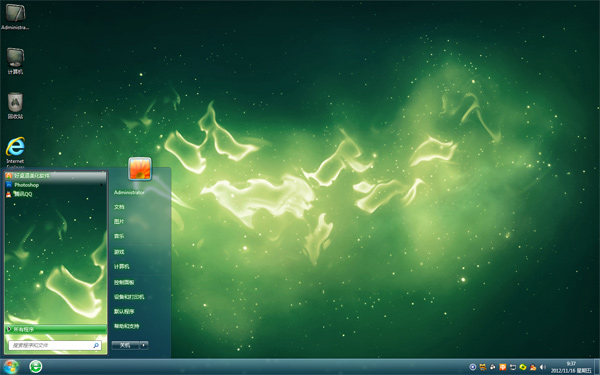Image resolution: width=600 pixels, height=375 pixels.
Task: Open the 计算机 desktop icon
Action: (x=15, y=61)
